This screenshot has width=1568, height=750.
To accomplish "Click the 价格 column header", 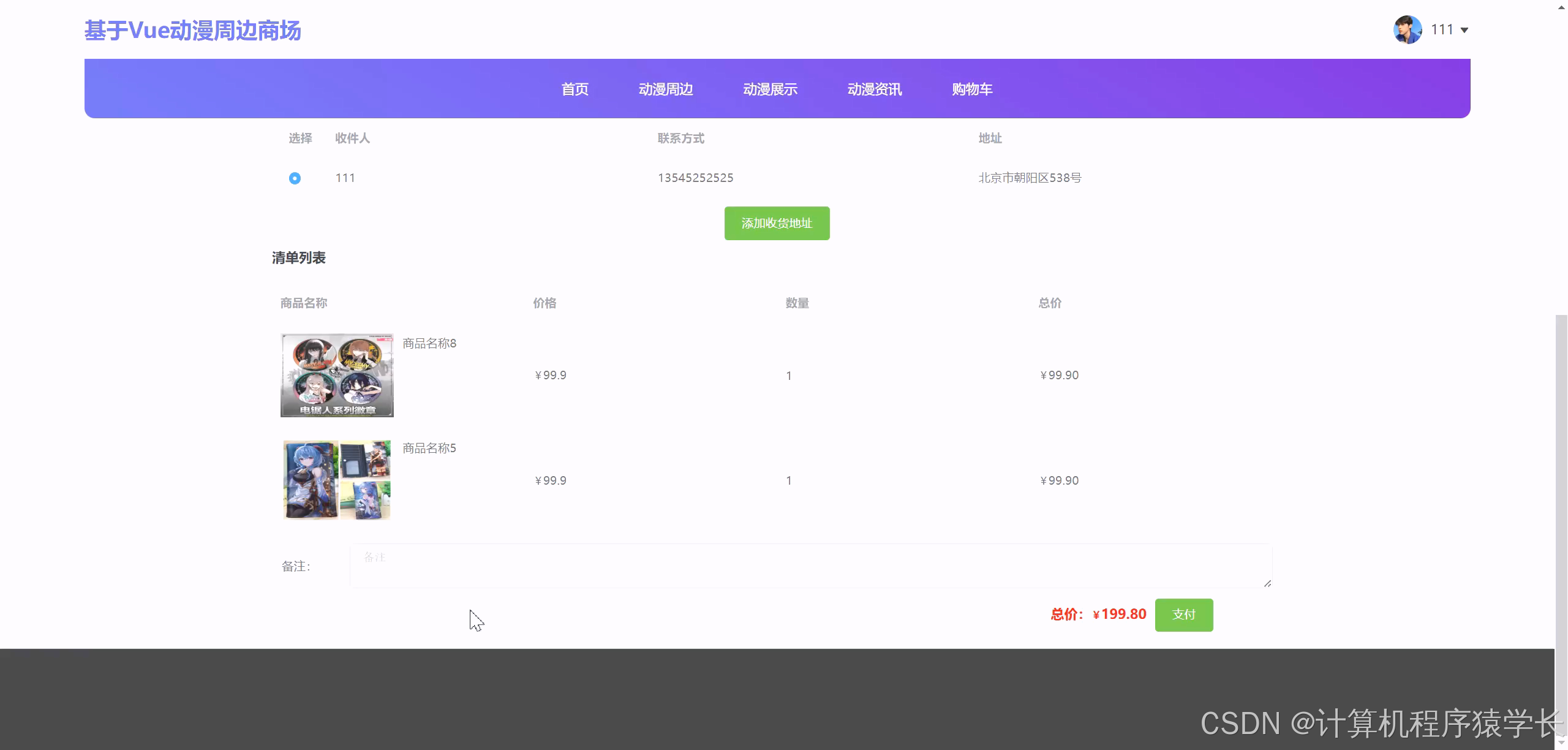I will coord(545,303).
